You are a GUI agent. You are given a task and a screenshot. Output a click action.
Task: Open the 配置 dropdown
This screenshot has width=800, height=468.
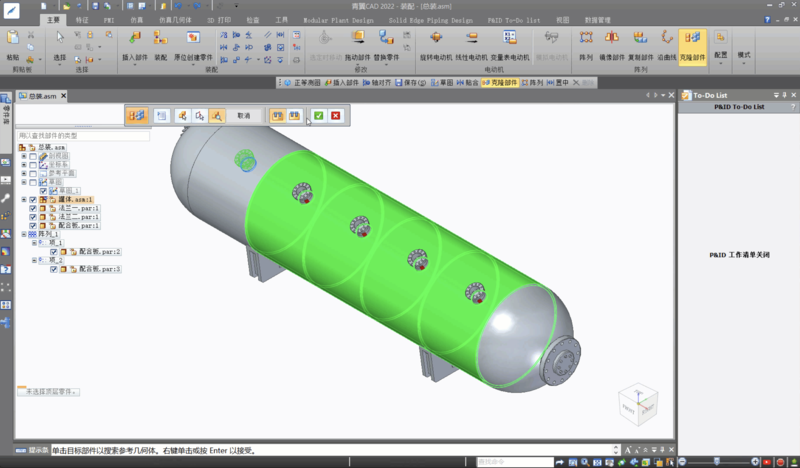[720, 56]
